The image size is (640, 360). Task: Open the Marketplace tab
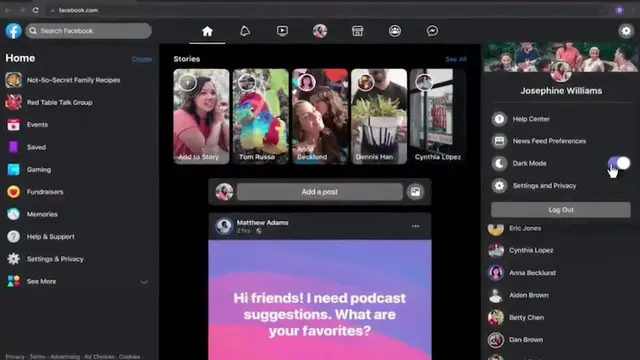(x=357, y=31)
